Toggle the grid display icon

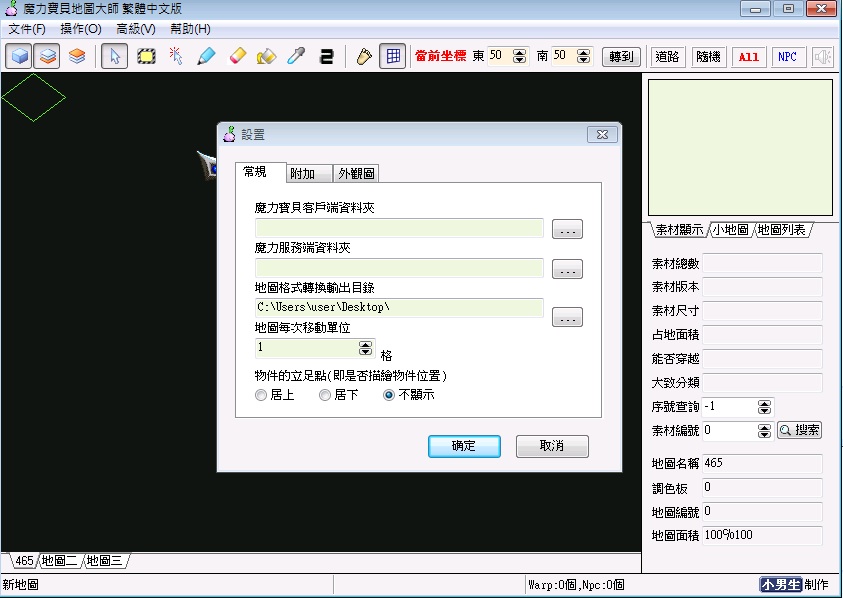coord(393,56)
